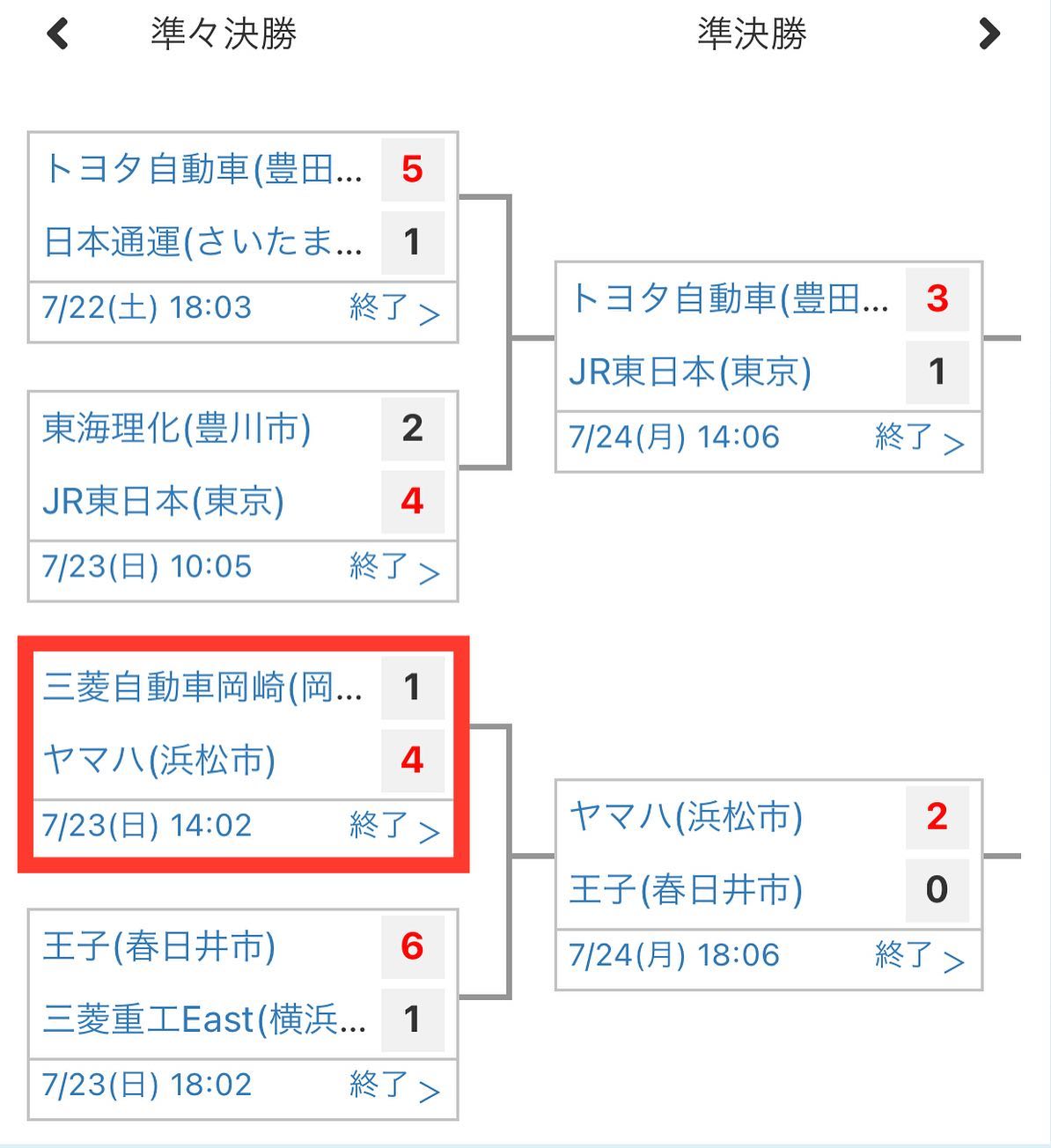
Task: Open 終了 details for 7/24 18:06 semifinal
Action: tap(919, 956)
